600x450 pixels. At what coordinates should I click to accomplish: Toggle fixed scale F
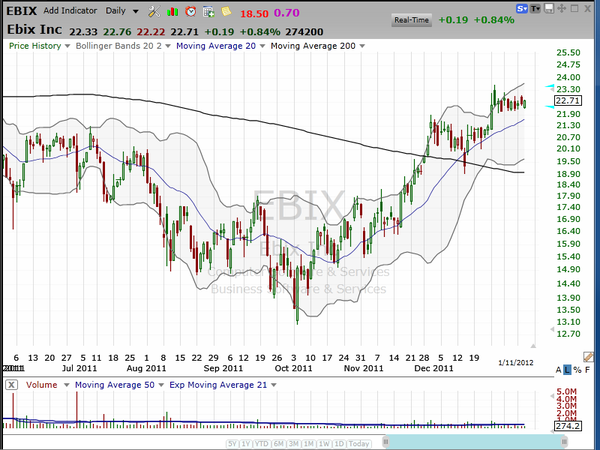tap(587, 370)
